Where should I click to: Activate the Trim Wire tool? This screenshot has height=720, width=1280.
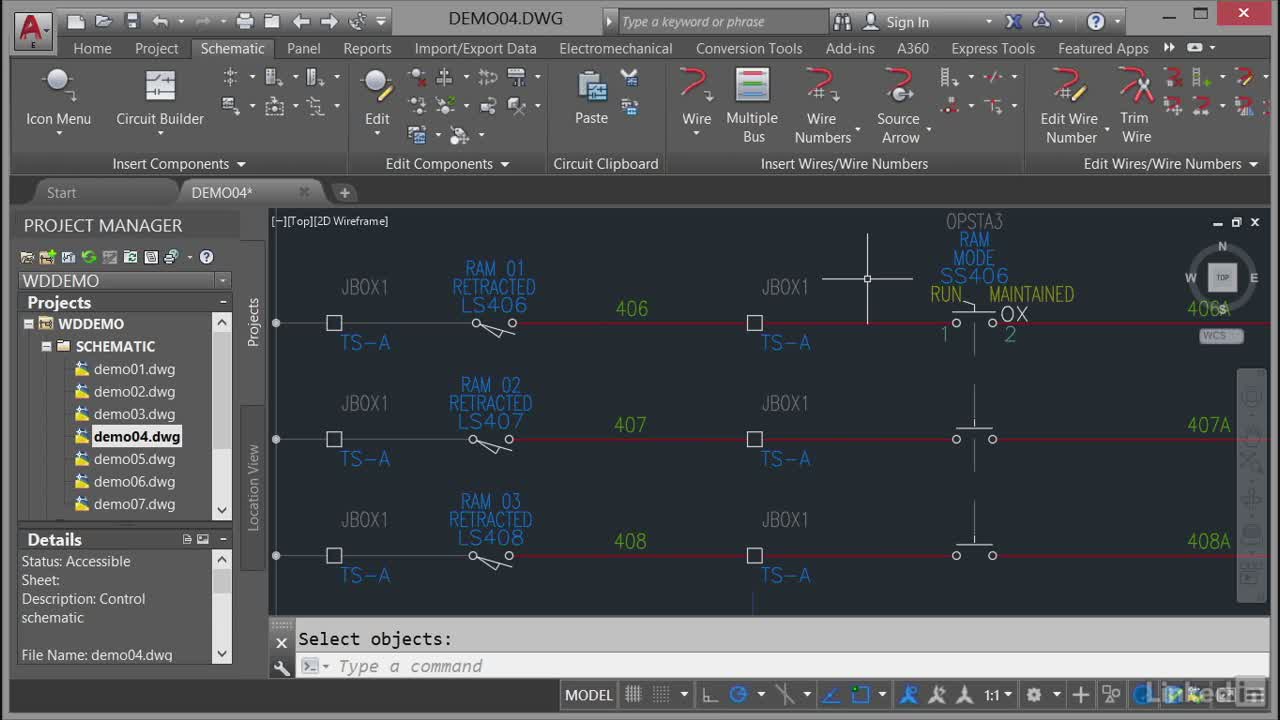(x=1136, y=105)
